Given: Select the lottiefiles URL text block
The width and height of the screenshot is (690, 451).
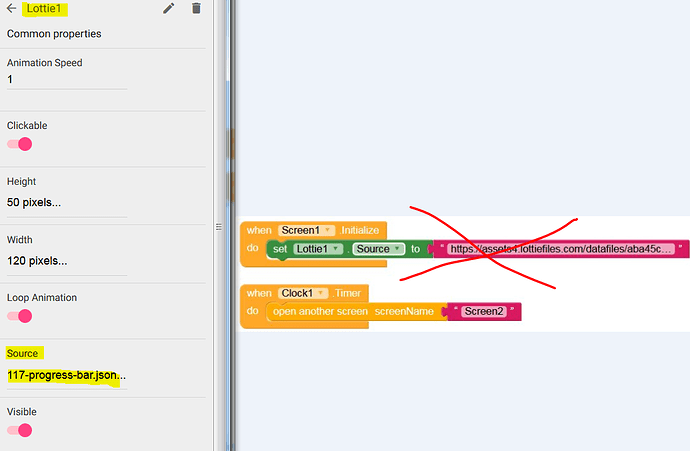Looking at the screenshot, I should [x=561, y=249].
